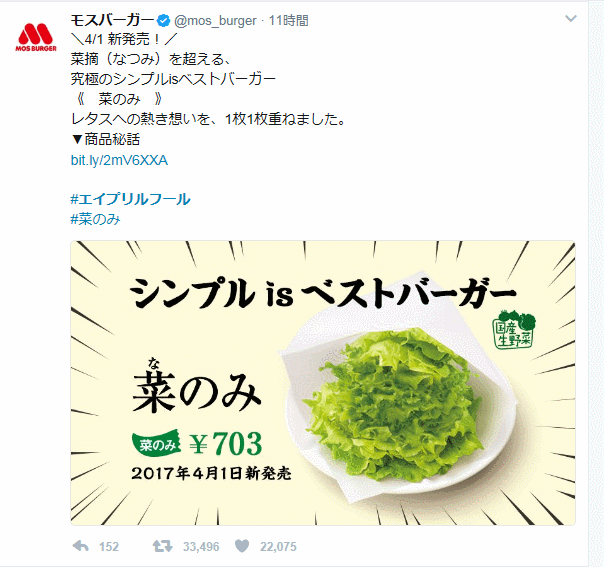The image size is (604, 567).
Task: Open the lettuce promo image
Action: click(323, 382)
